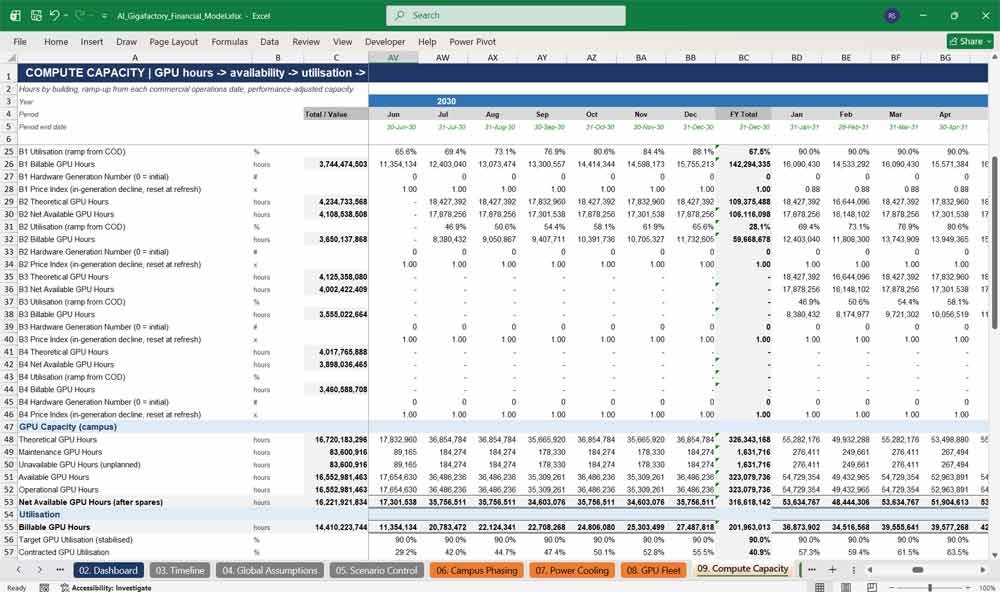Click Accessibility: Investigate in status bar

pos(106,588)
